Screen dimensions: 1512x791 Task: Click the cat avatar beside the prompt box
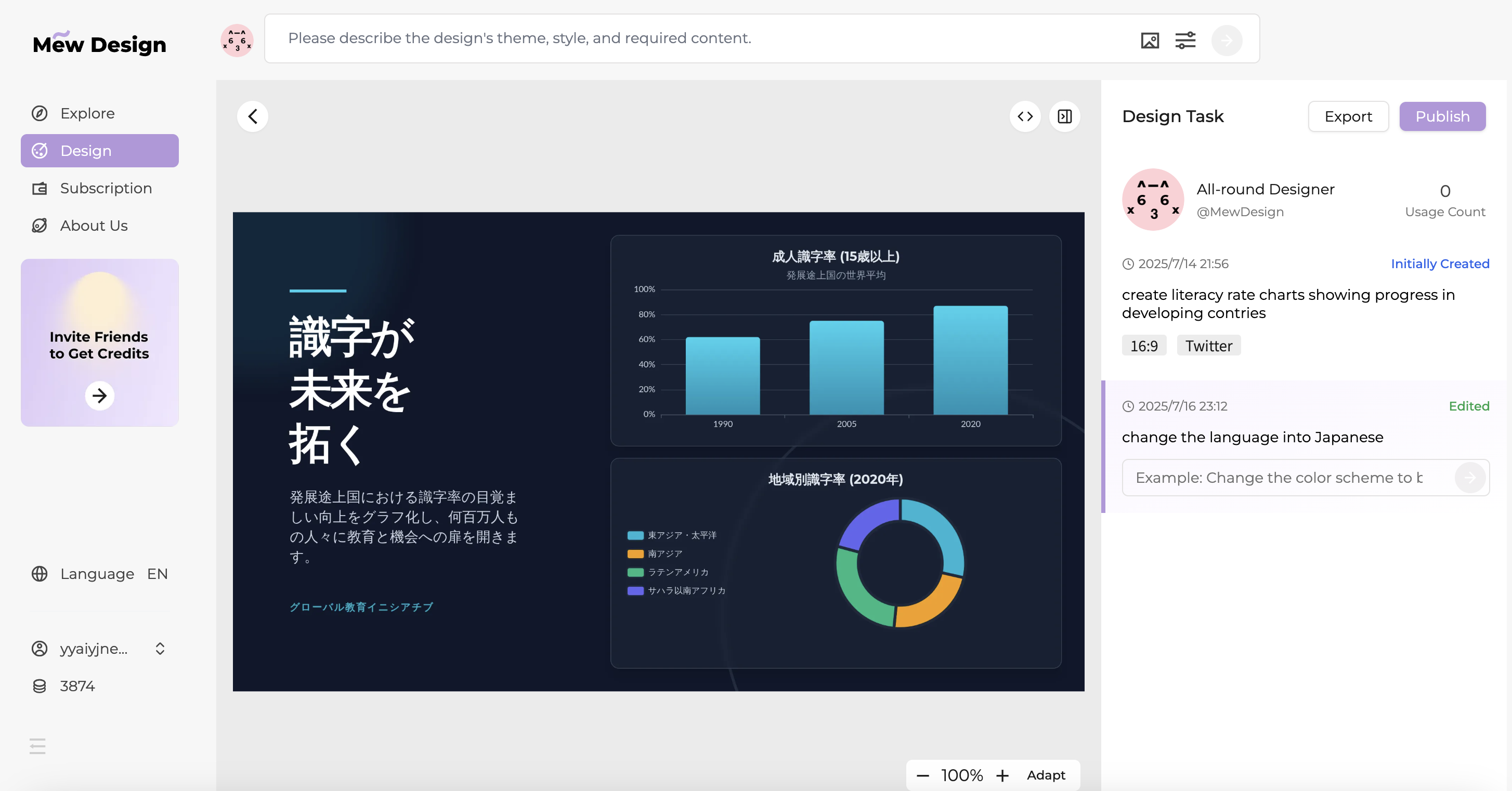click(x=237, y=41)
